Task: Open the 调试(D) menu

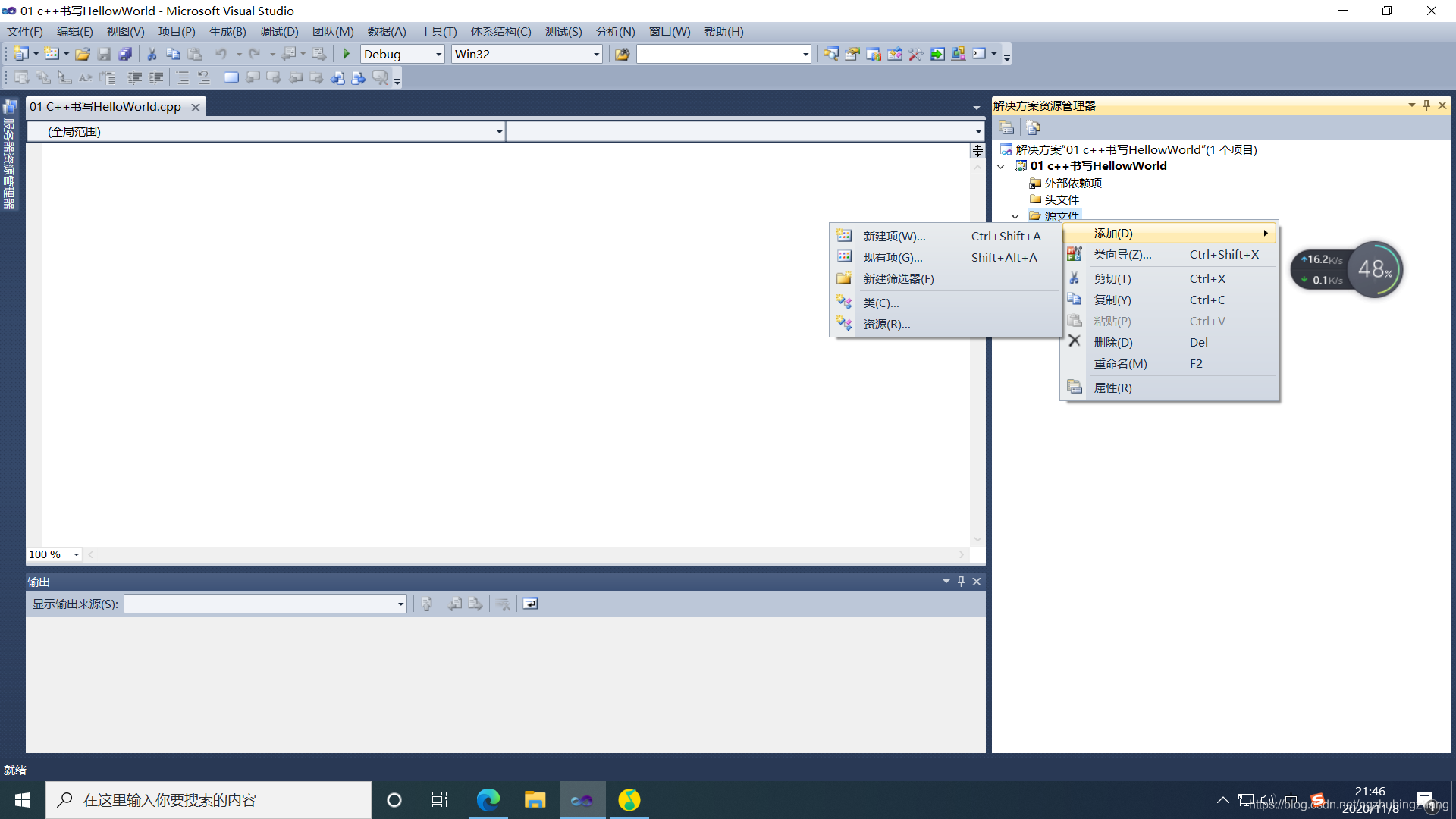Action: (279, 31)
